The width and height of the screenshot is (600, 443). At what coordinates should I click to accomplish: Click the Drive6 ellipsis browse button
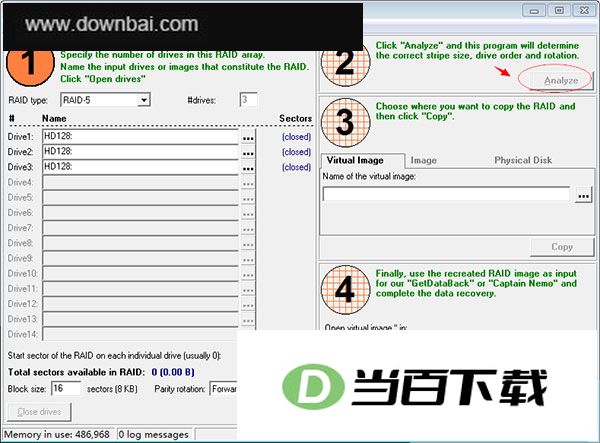pyautogui.click(x=248, y=213)
